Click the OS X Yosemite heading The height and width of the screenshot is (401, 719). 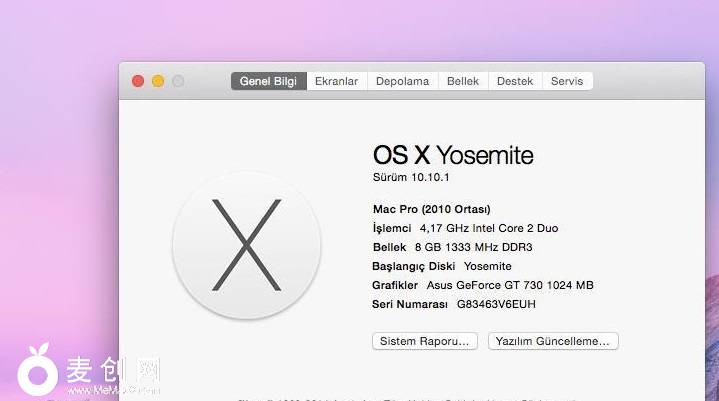tap(453, 155)
